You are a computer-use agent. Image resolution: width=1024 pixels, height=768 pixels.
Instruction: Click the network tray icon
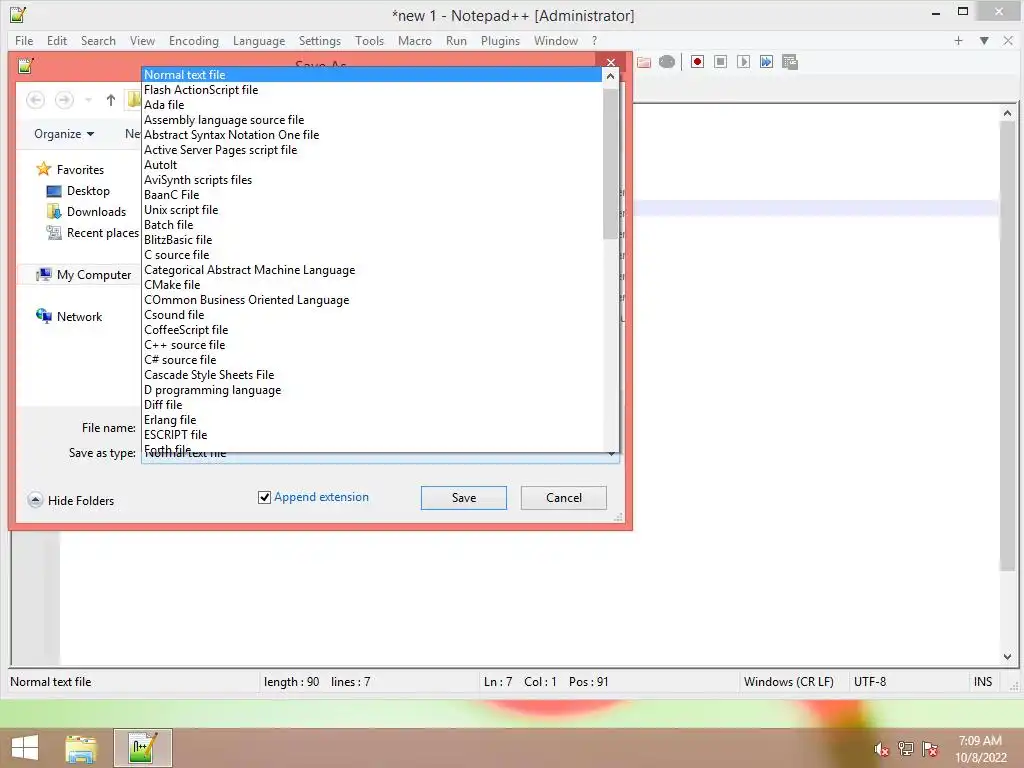click(906, 749)
